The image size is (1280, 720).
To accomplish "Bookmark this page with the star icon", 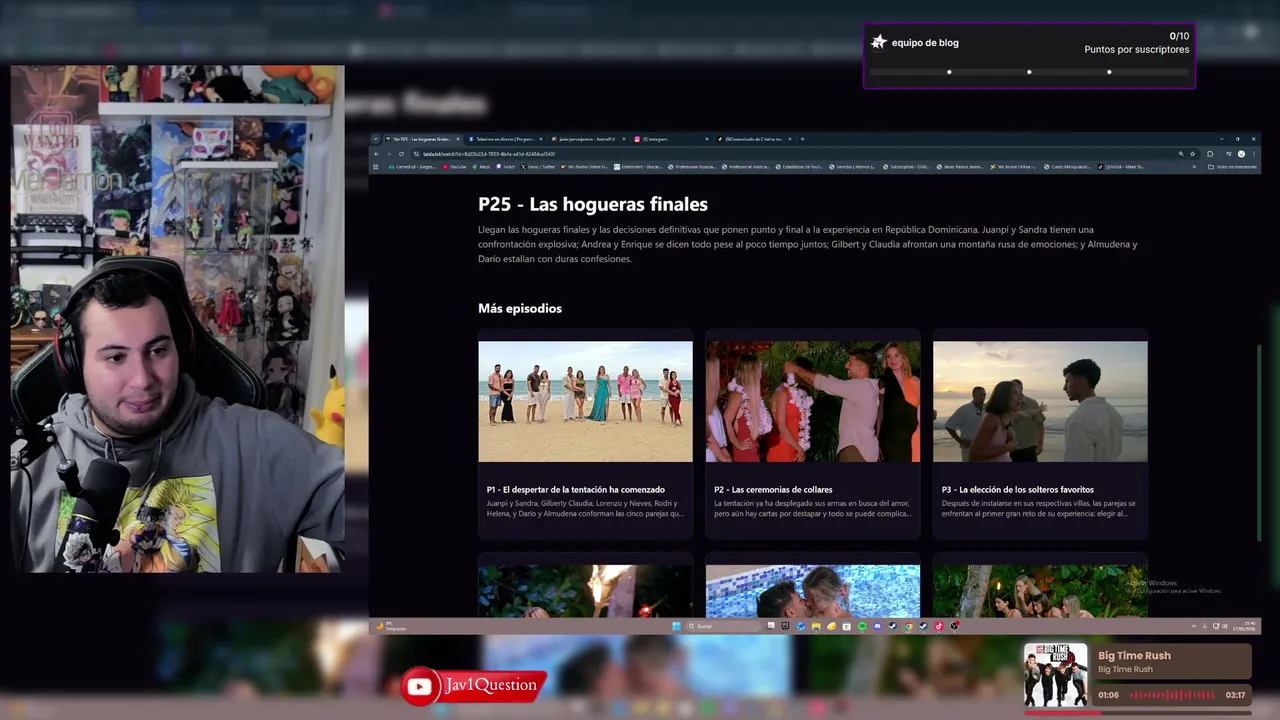I will tap(1193, 154).
